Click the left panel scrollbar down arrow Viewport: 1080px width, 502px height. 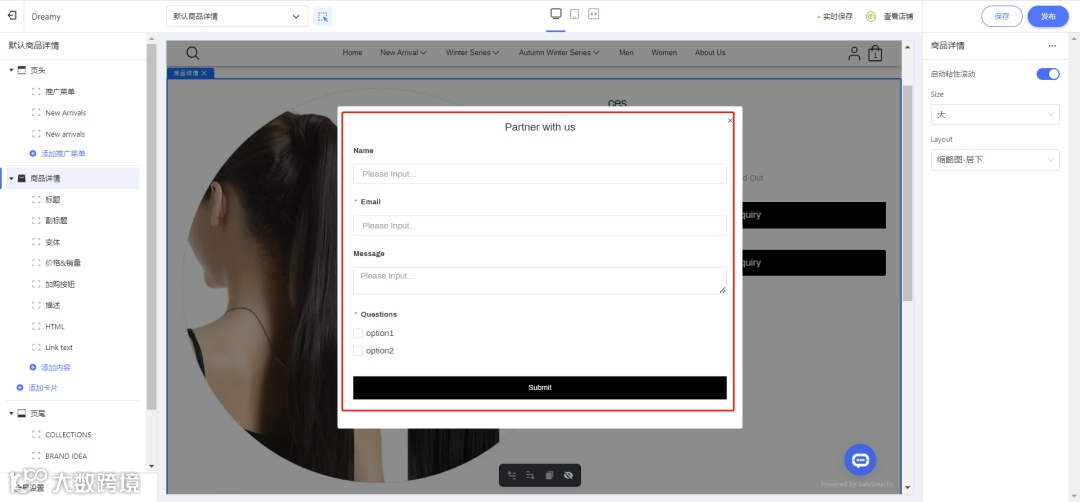click(152, 466)
